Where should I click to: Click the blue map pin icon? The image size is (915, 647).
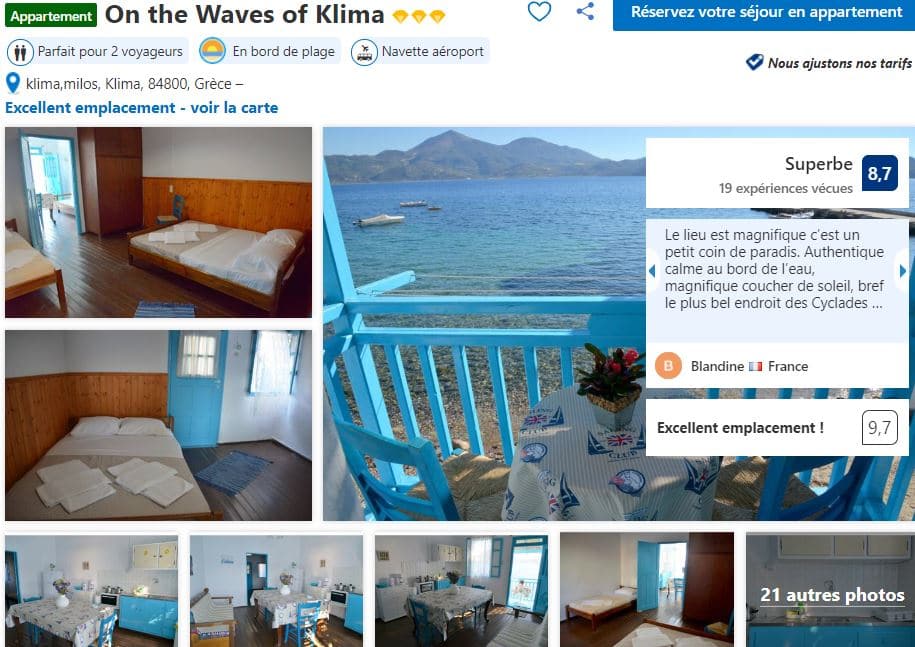[x=13, y=83]
